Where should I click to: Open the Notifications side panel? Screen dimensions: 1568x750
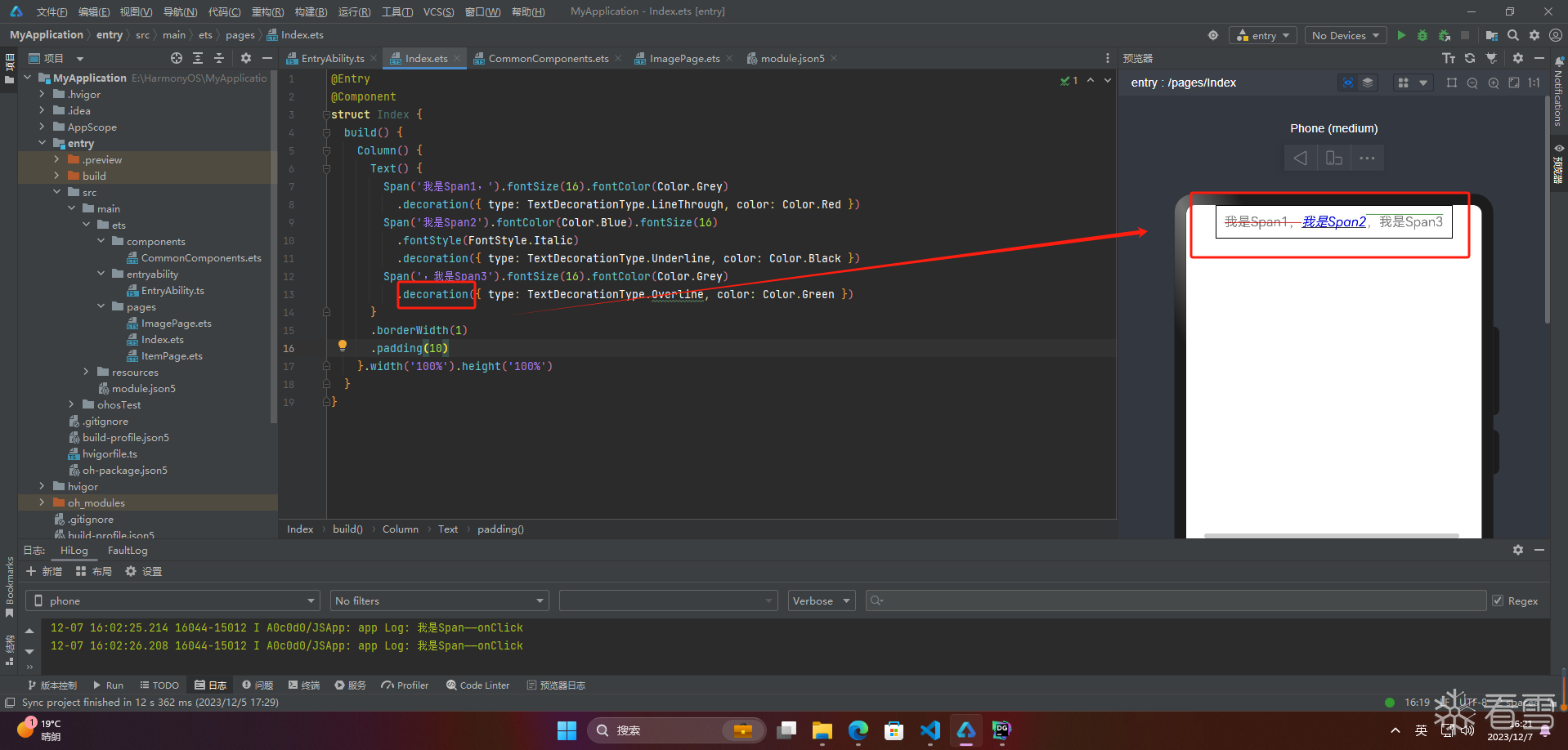click(1558, 92)
